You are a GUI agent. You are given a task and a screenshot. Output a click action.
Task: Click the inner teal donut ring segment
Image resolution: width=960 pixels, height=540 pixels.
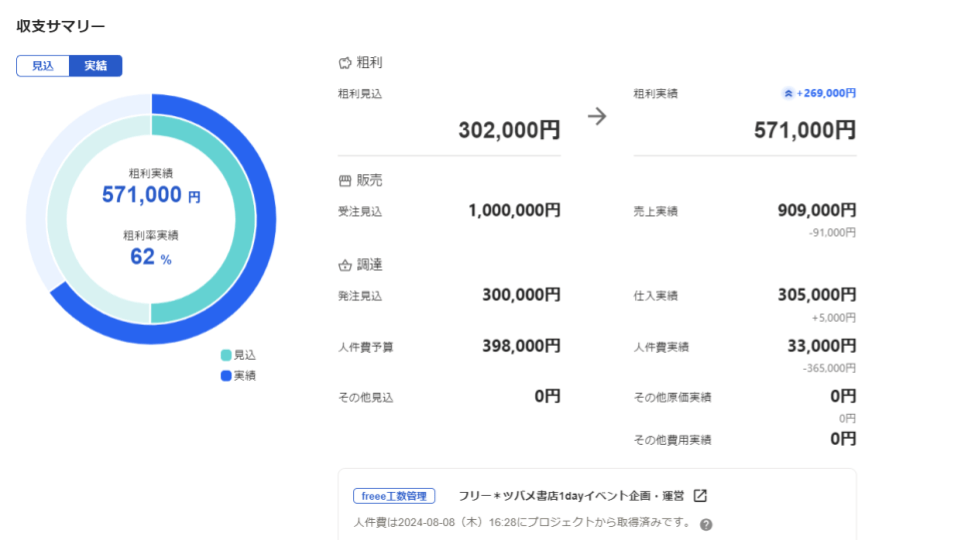[x=245, y=219]
